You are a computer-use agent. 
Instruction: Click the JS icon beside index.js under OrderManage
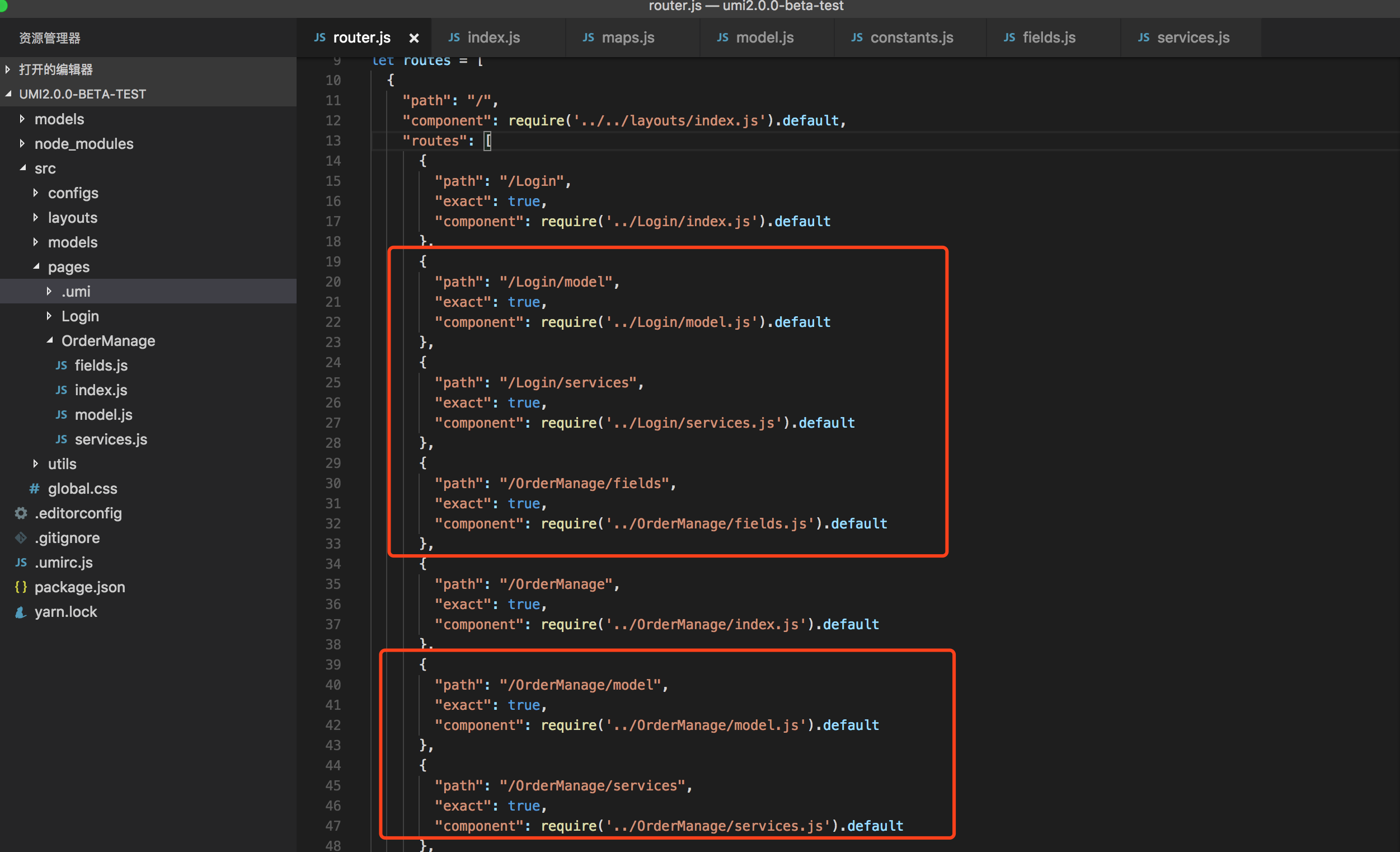[63, 390]
